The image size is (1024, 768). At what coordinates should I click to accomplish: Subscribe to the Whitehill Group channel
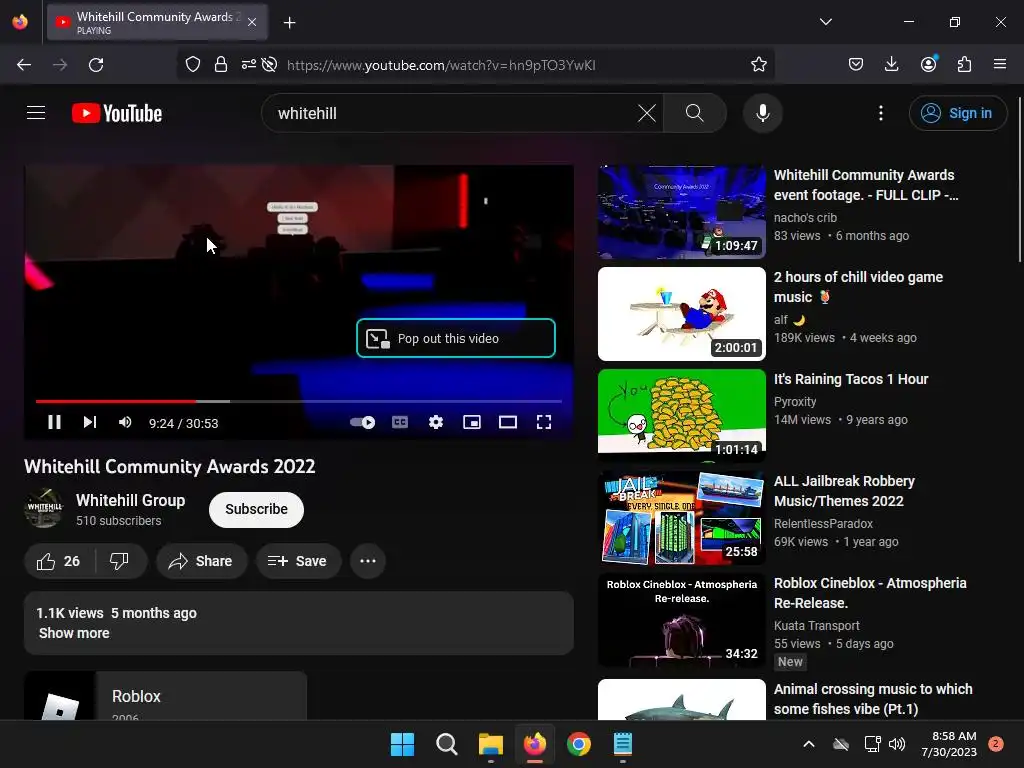pyautogui.click(x=257, y=509)
